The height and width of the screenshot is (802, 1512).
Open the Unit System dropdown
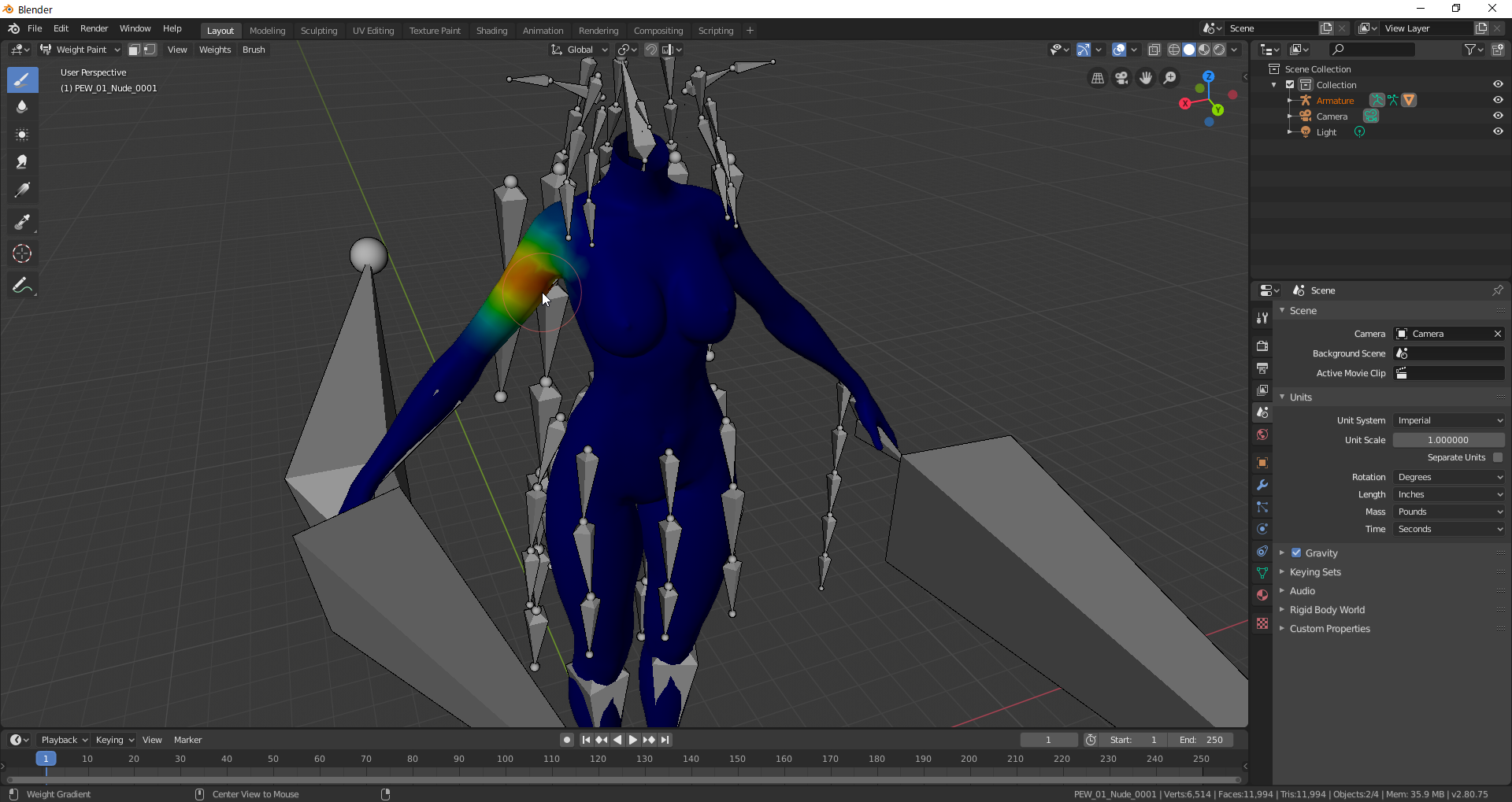[1449, 420]
